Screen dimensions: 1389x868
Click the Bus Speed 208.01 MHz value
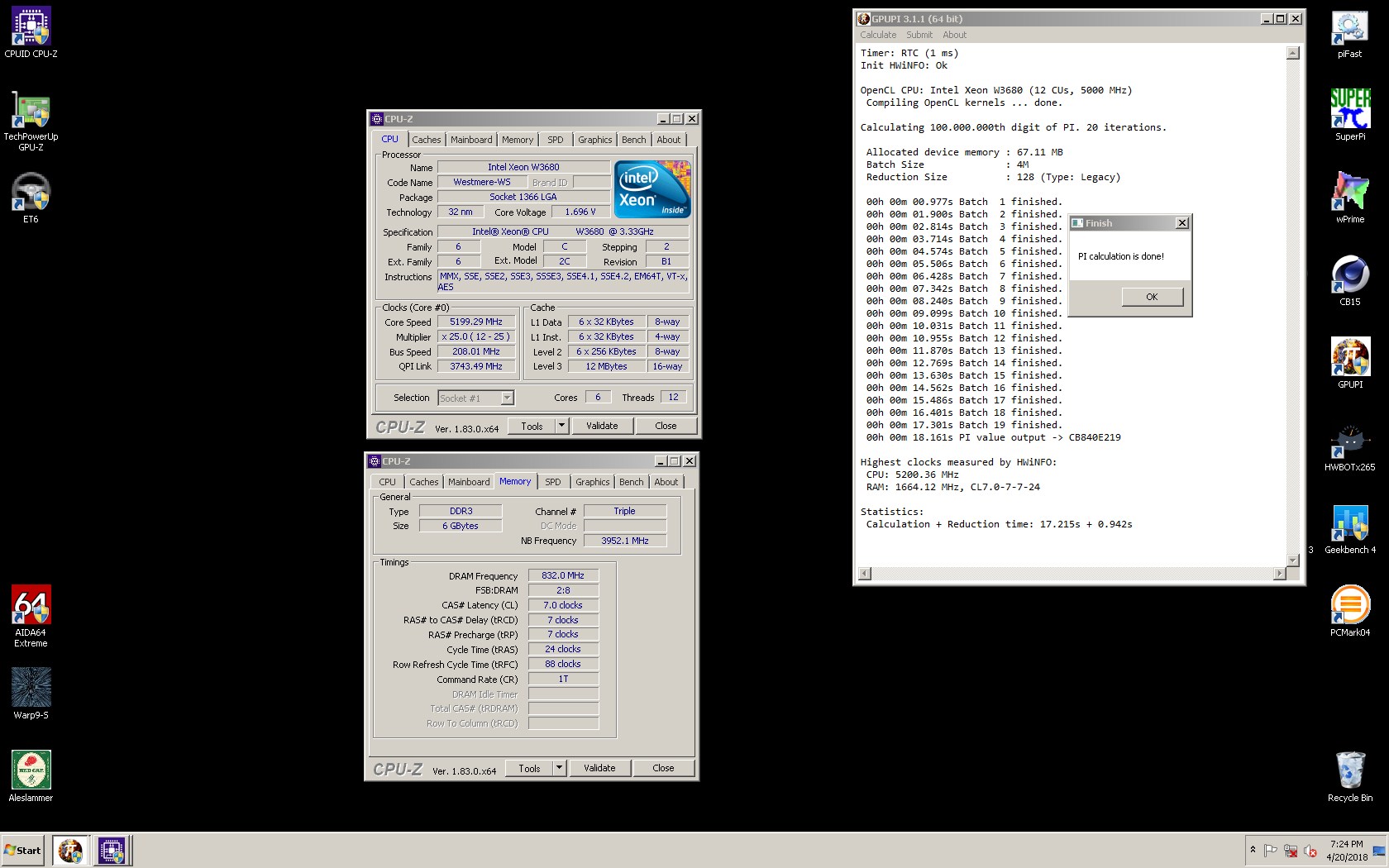(x=476, y=352)
